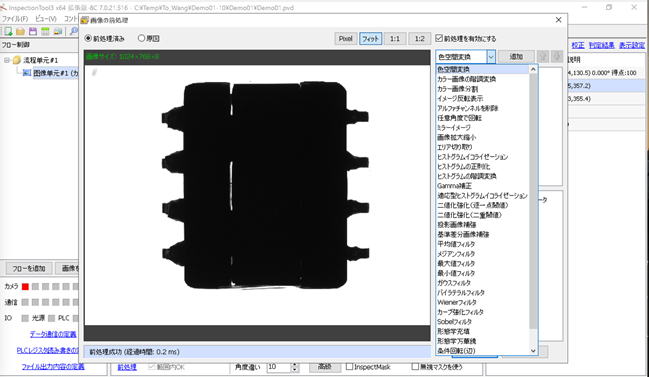649x377 pixels.
Task: Toggle the InspectMask checkbox
Action: [x=349, y=367]
